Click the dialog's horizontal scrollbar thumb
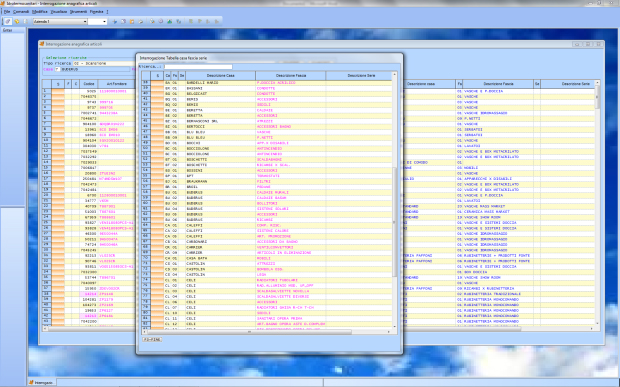 click(x=249, y=332)
